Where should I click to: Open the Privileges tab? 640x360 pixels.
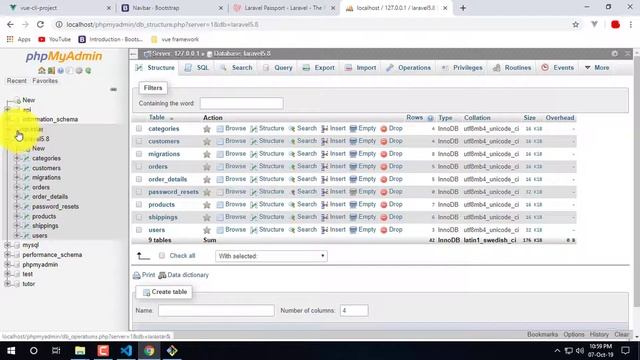click(462, 68)
